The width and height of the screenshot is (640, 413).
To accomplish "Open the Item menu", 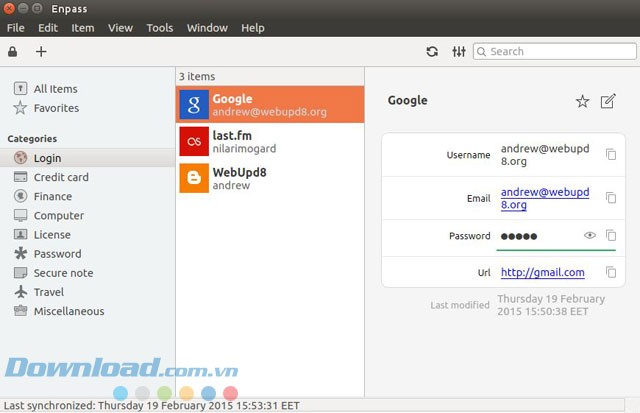I will 83,28.
